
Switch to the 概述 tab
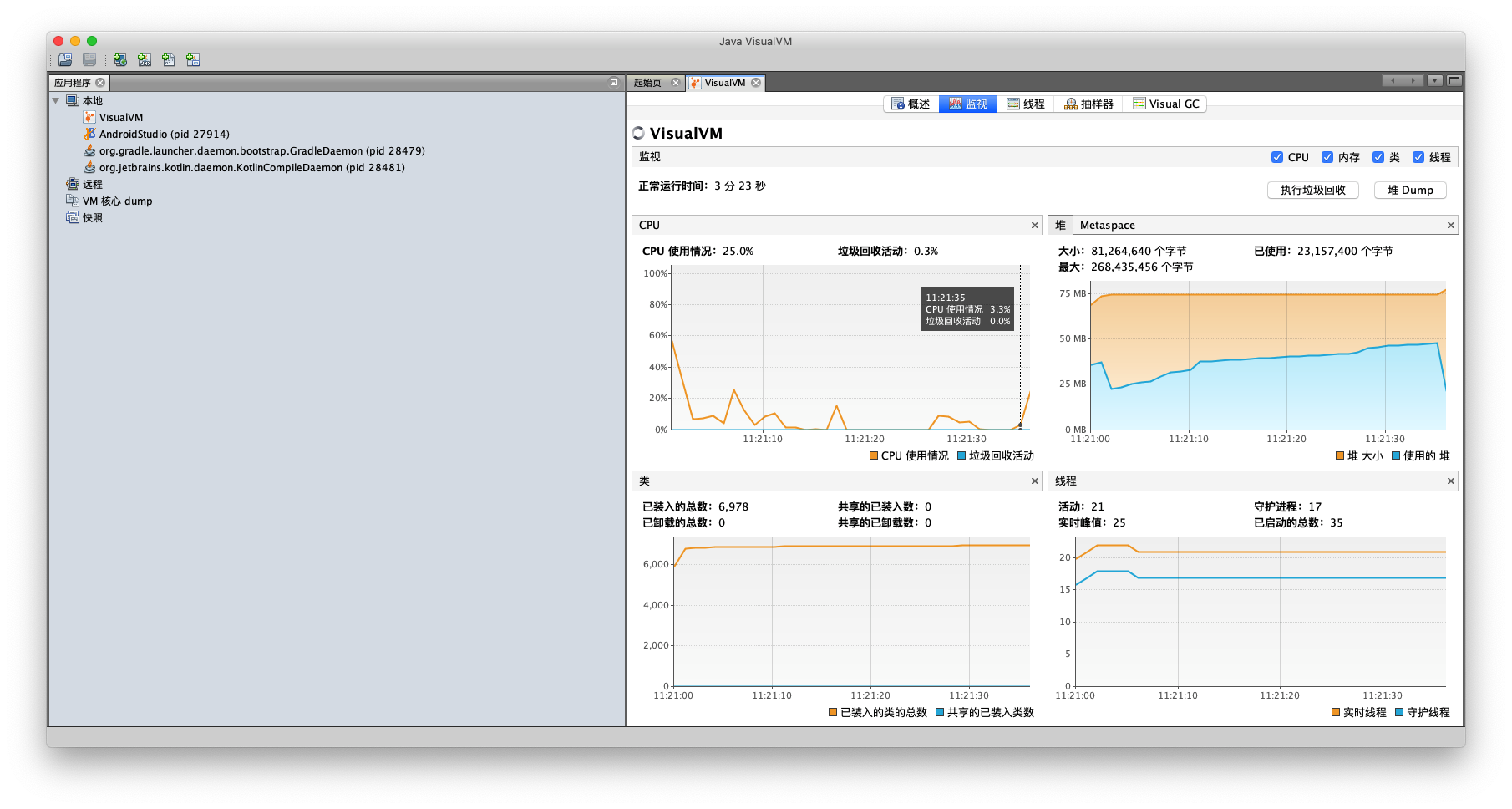tap(911, 104)
